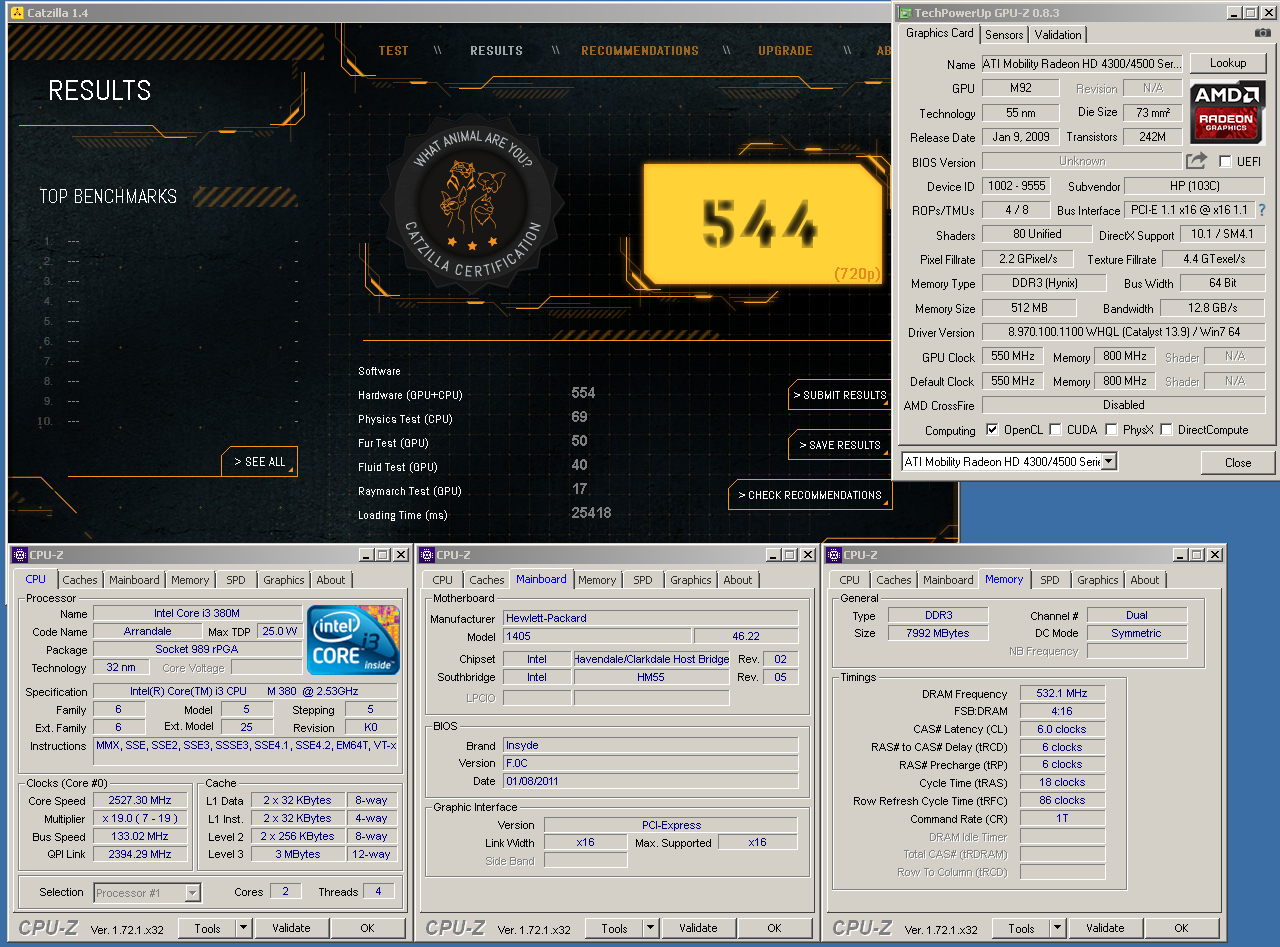Open Caches tab in the CPU-Z CPU window

coord(80,580)
